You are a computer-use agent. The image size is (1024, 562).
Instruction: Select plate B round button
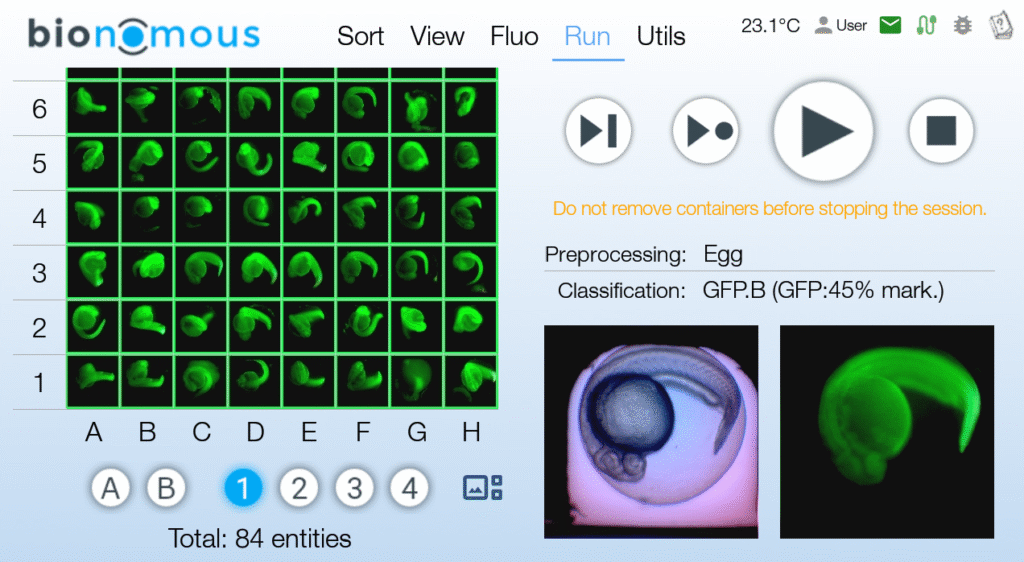167,488
